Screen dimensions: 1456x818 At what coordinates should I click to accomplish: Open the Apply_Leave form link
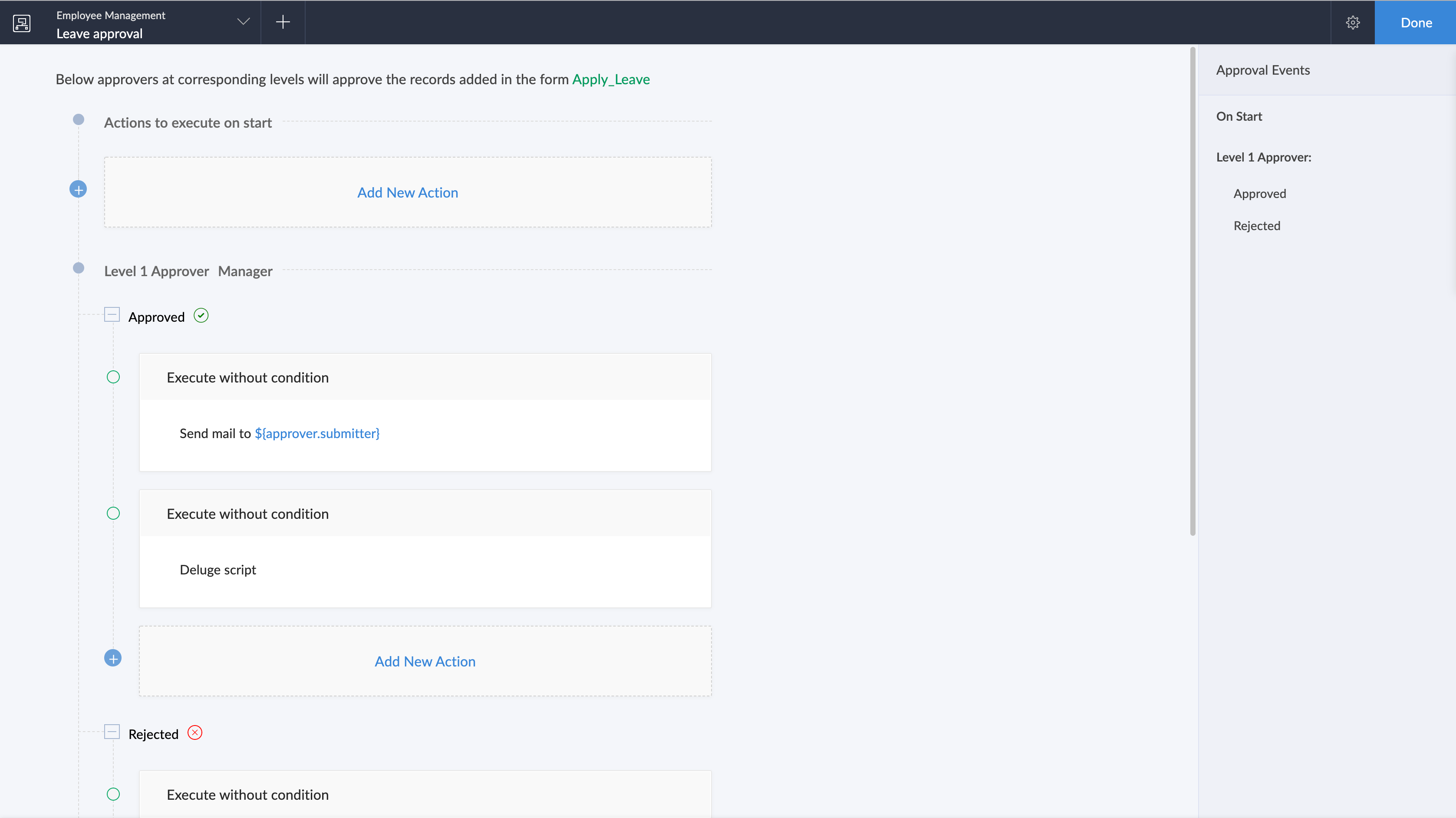pyautogui.click(x=611, y=79)
